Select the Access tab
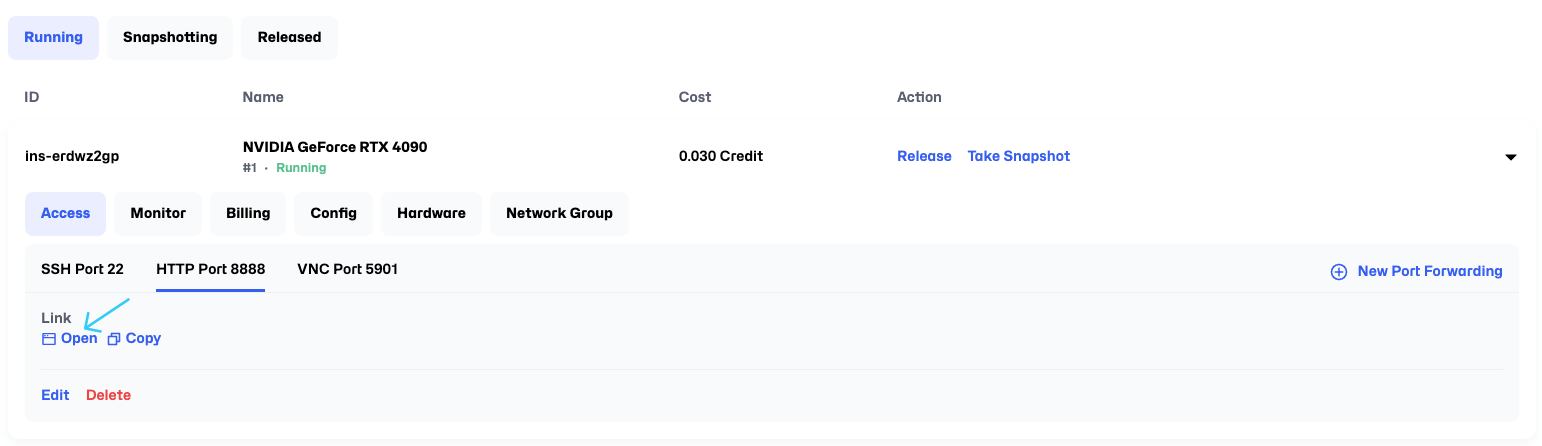1542x446 pixels. [x=65, y=213]
